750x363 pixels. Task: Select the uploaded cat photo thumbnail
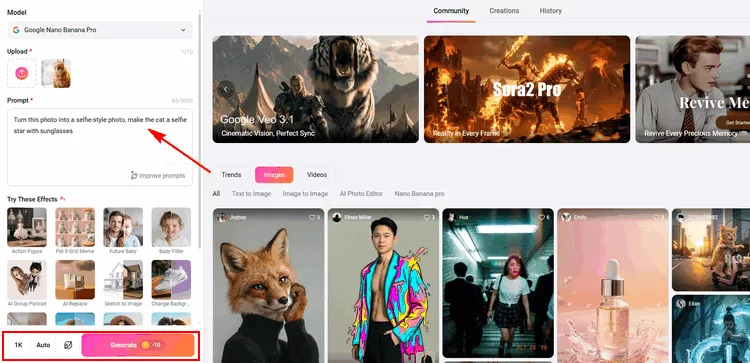(x=56, y=73)
